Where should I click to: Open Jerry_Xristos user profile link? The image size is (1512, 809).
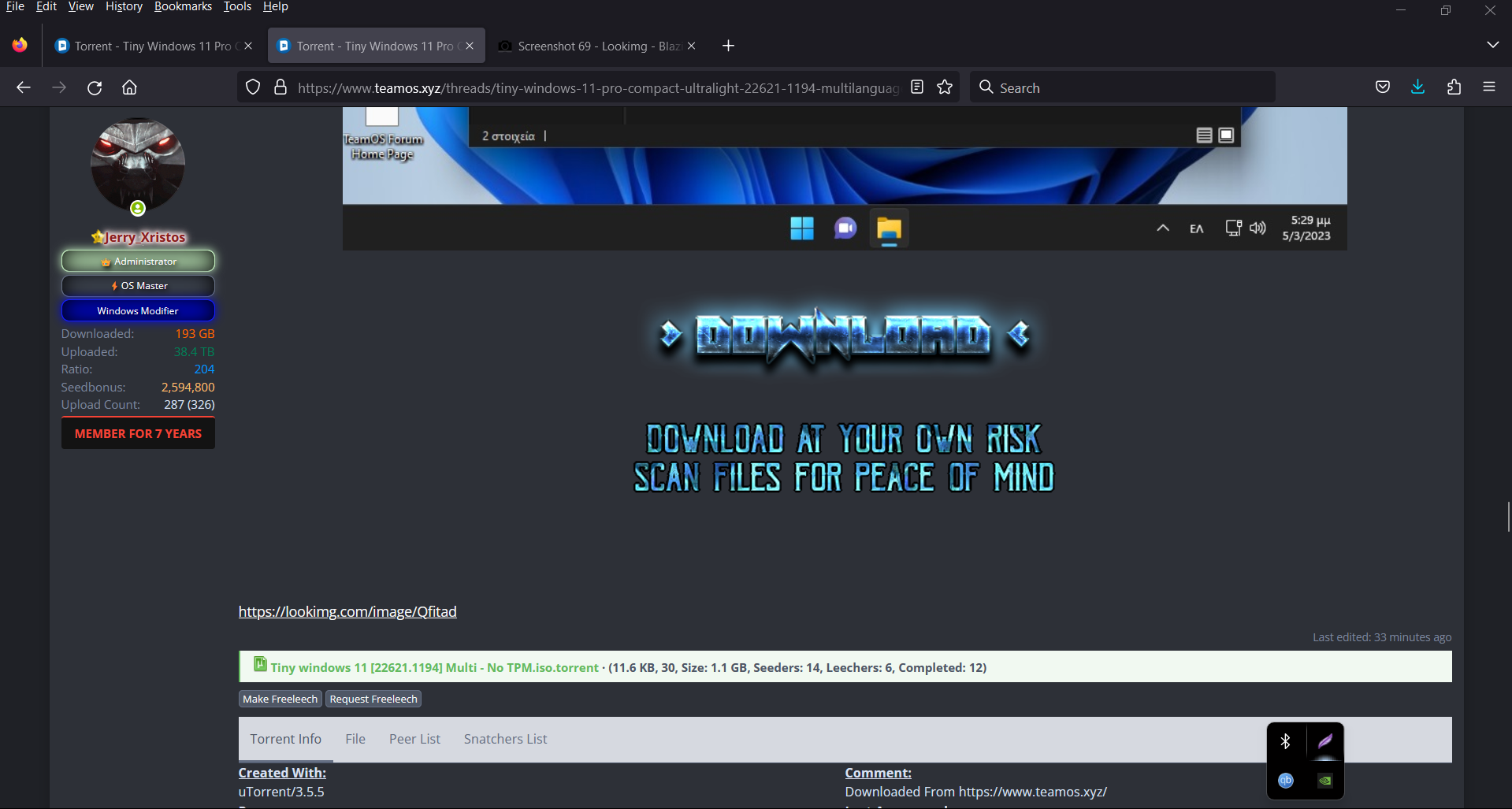pyautogui.click(x=145, y=237)
